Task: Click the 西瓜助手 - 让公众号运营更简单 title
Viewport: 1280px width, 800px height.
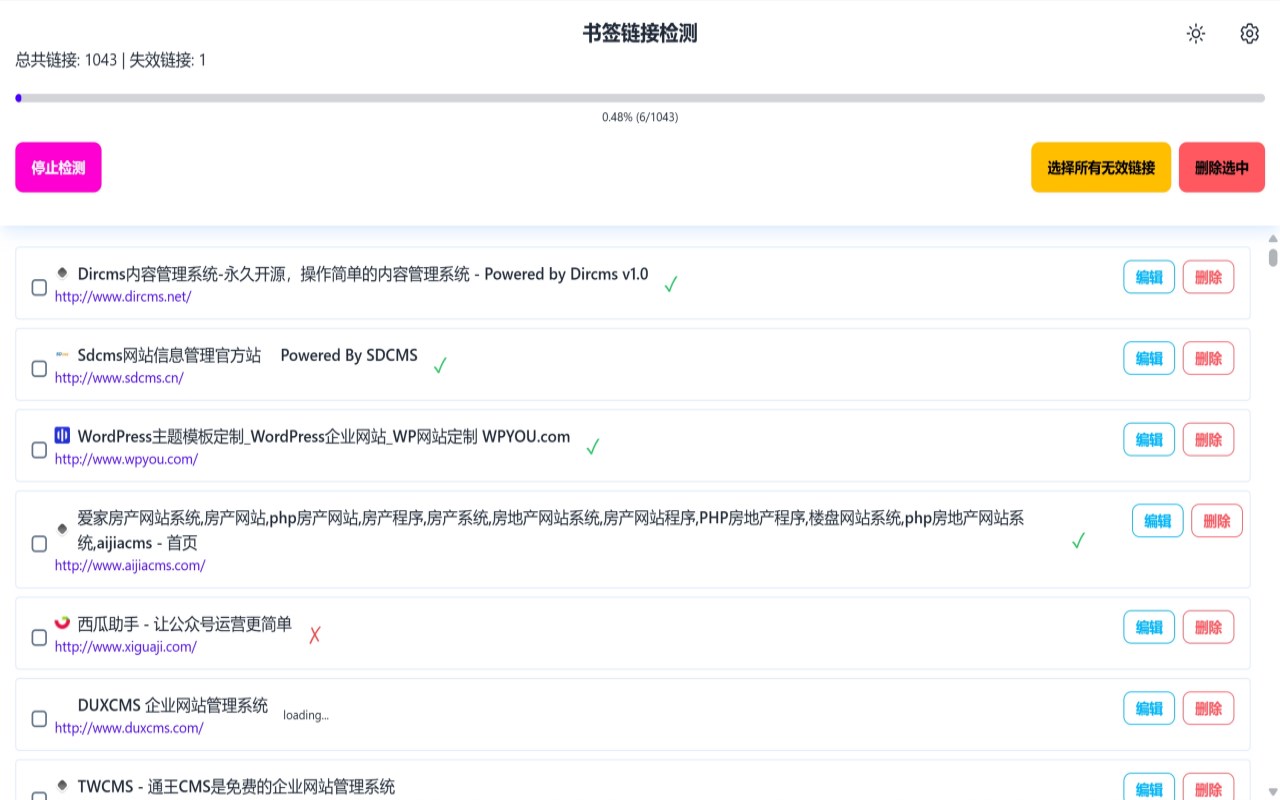Action: pyautogui.click(x=185, y=624)
